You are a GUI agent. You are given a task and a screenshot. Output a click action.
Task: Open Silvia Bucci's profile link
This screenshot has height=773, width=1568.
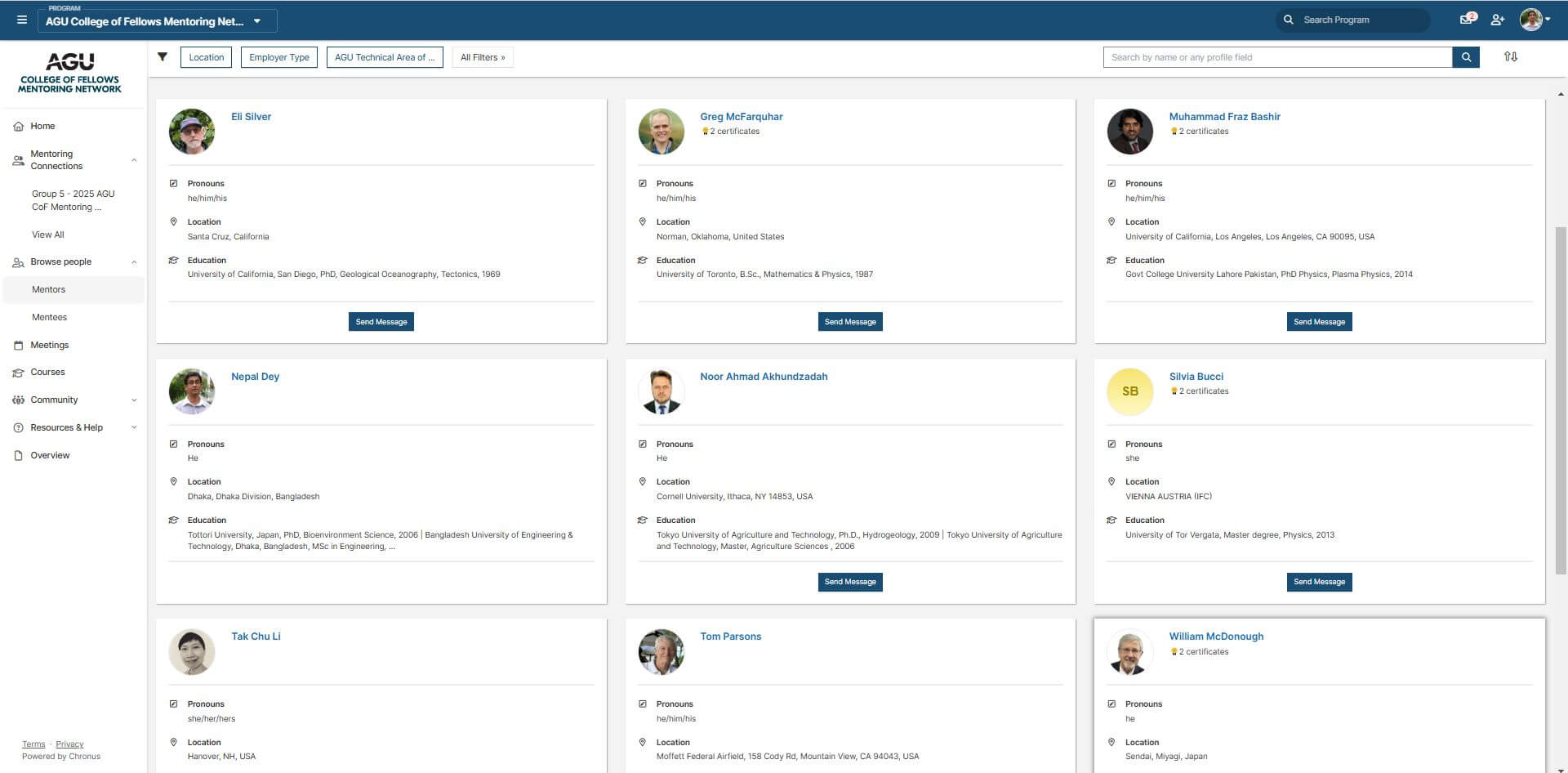[1196, 377]
